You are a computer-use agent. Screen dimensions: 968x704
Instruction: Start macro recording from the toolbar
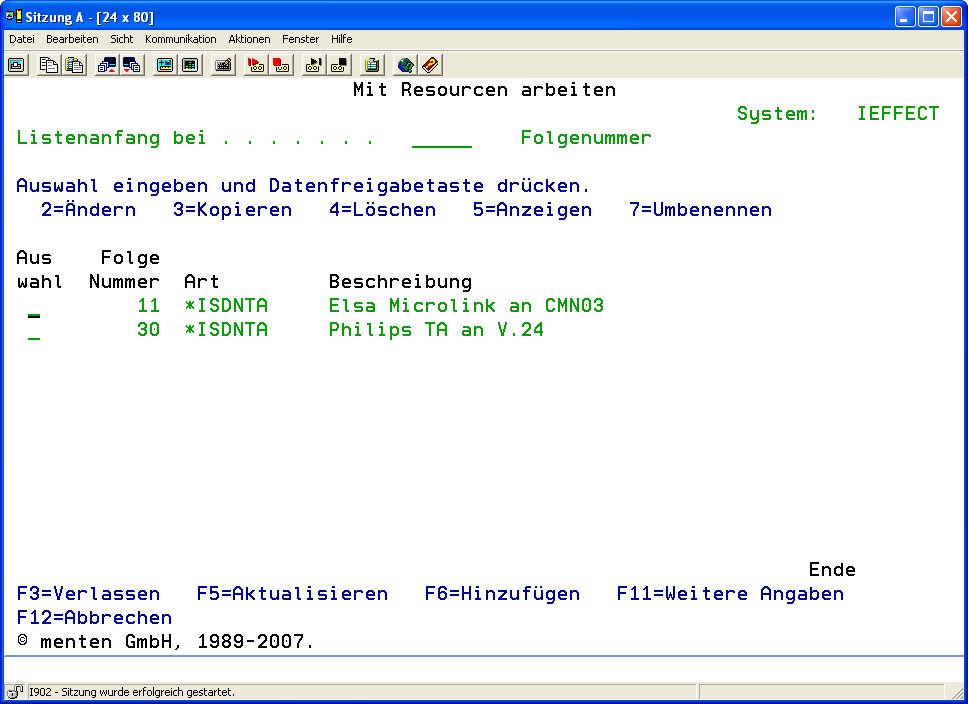(x=256, y=65)
